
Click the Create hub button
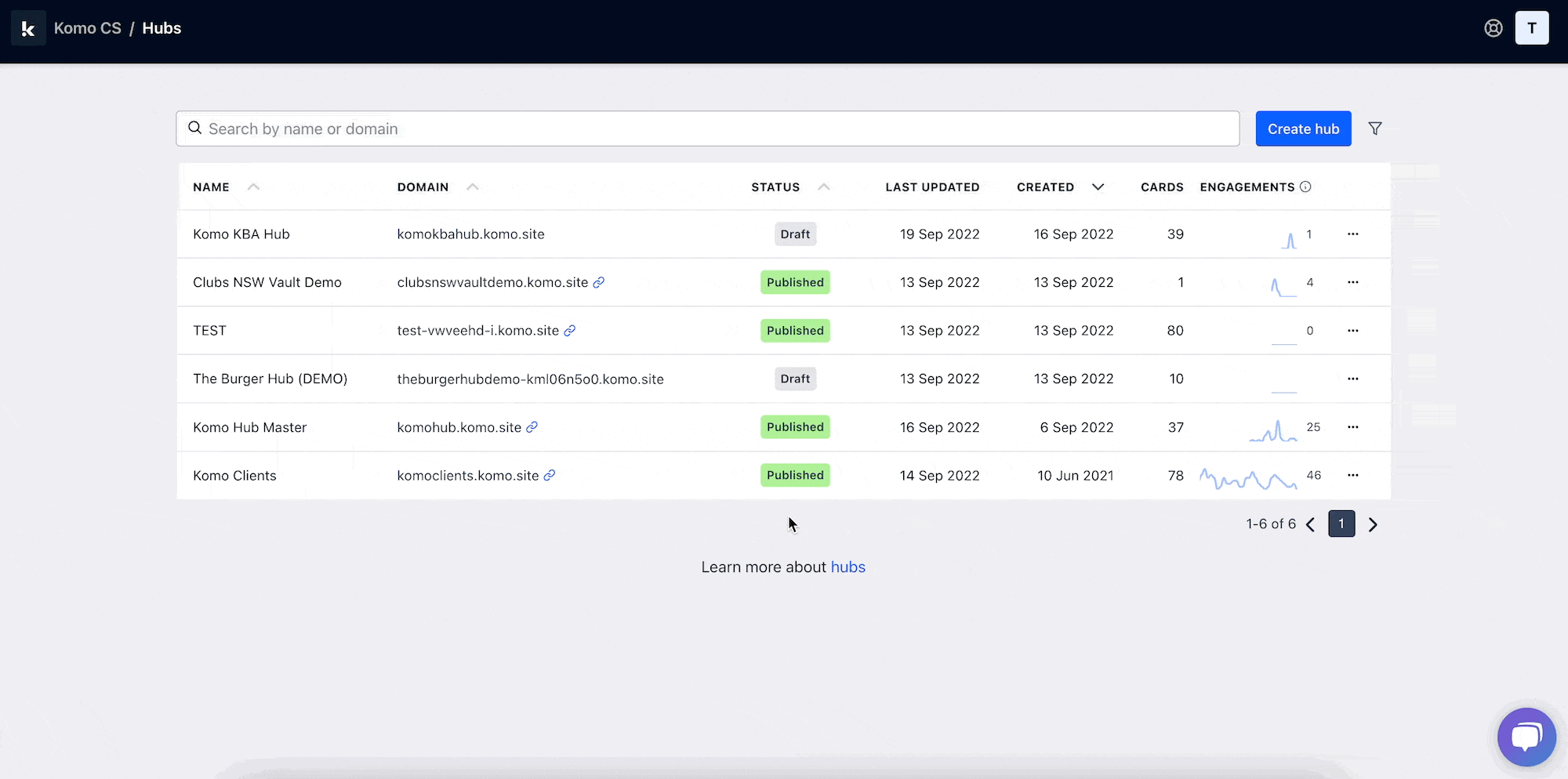(1304, 129)
